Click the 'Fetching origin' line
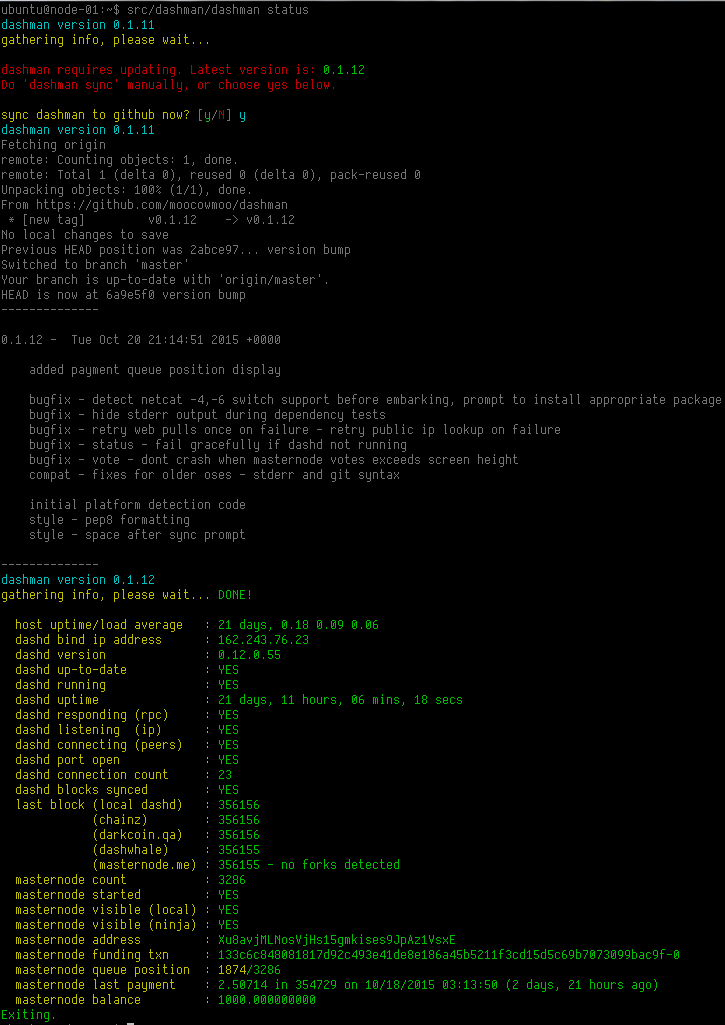Viewport: 725px width, 1025px height. click(x=54, y=145)
